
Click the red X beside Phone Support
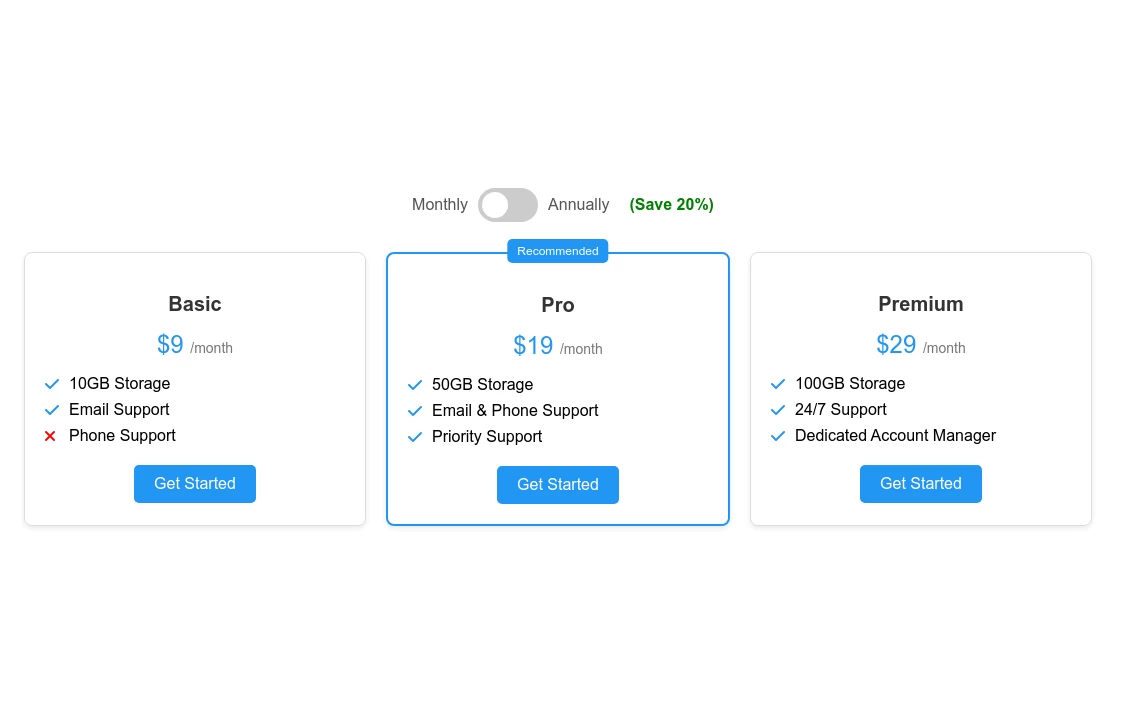click(x=50, y=436)
